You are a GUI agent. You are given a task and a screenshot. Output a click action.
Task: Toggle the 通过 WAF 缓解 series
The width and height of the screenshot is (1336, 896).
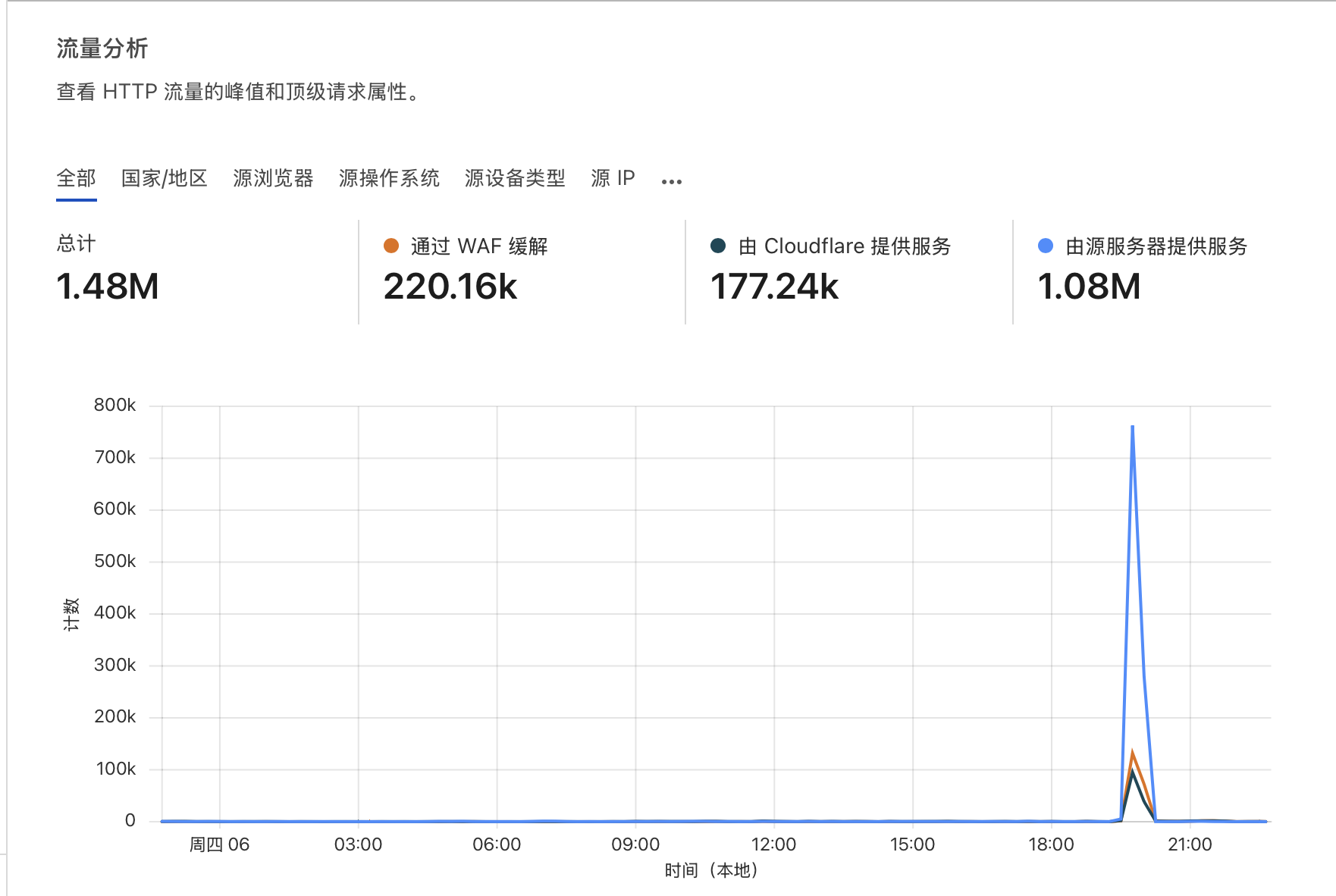tap(479, 246)
